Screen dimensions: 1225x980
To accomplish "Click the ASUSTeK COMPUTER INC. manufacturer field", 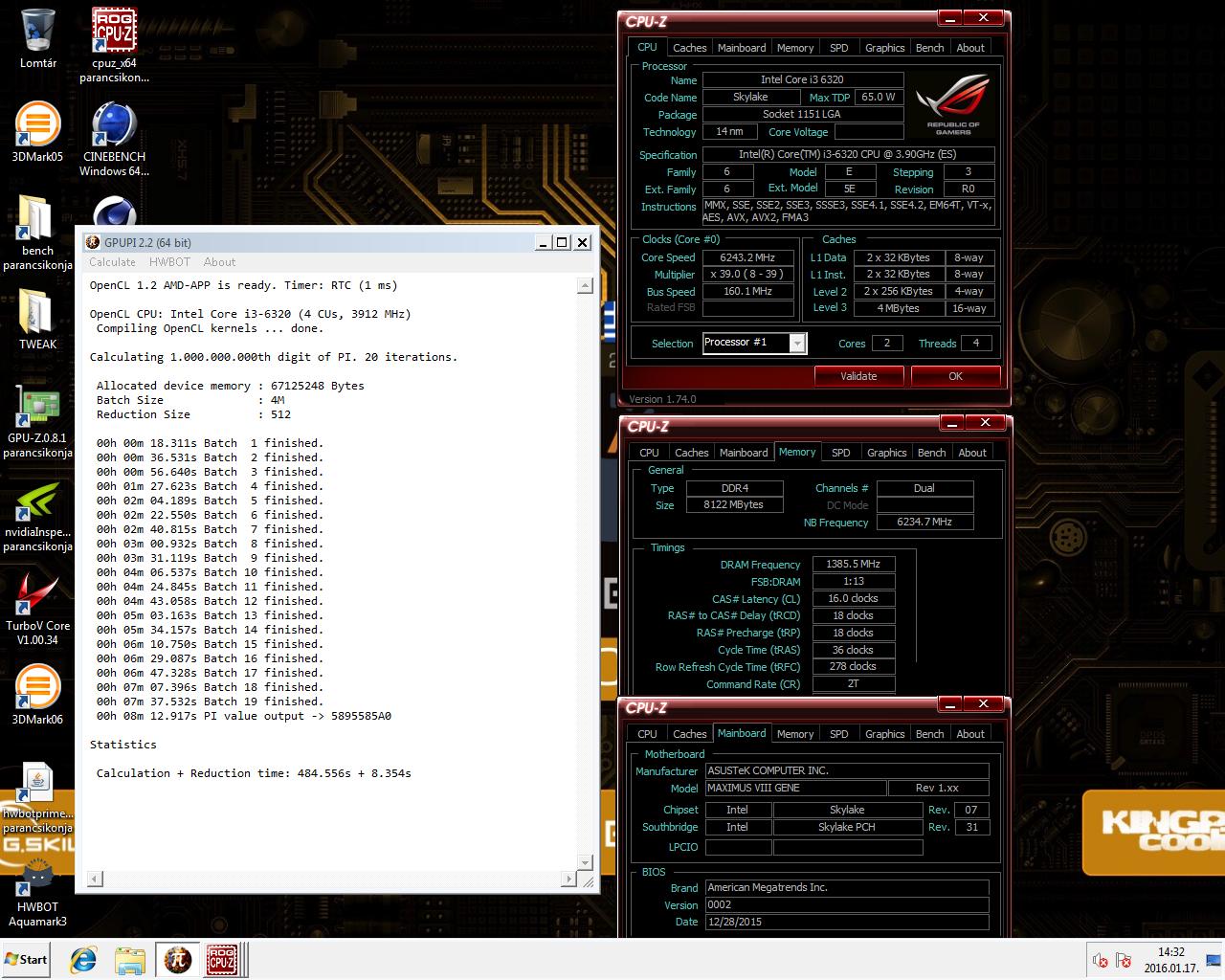I will pyautogui.click(x=846, y=770).
